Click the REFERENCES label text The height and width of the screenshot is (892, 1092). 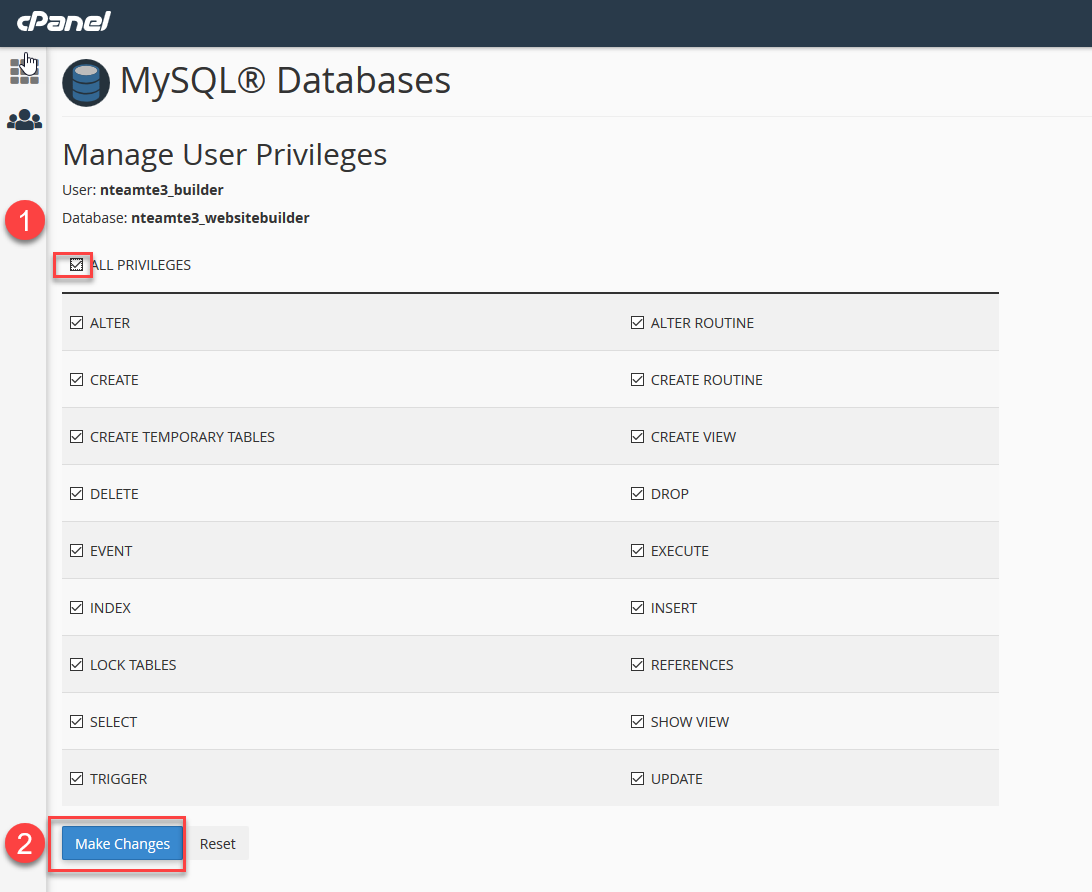coord(692,666)
